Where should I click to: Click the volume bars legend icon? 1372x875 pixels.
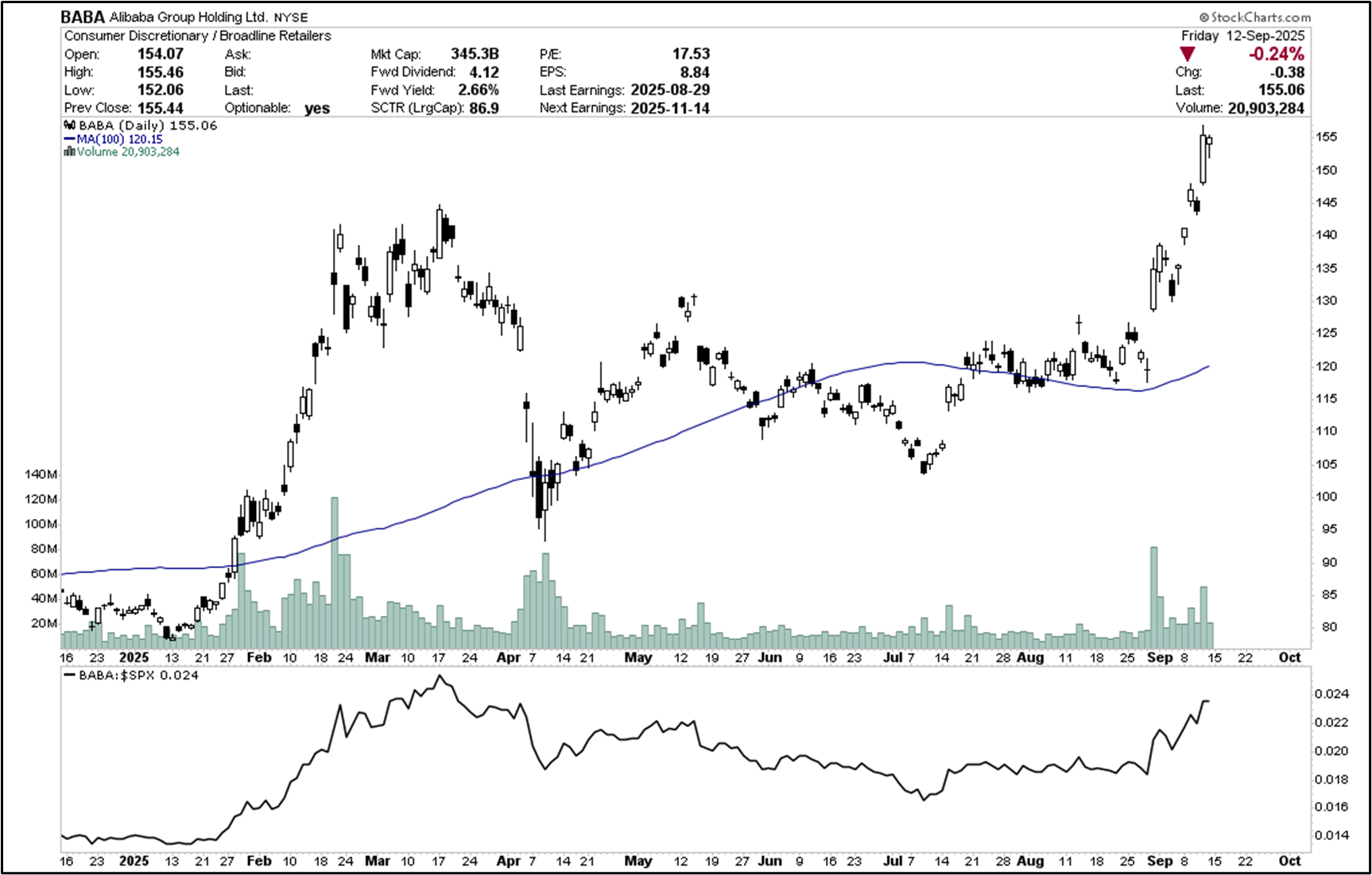70,151
